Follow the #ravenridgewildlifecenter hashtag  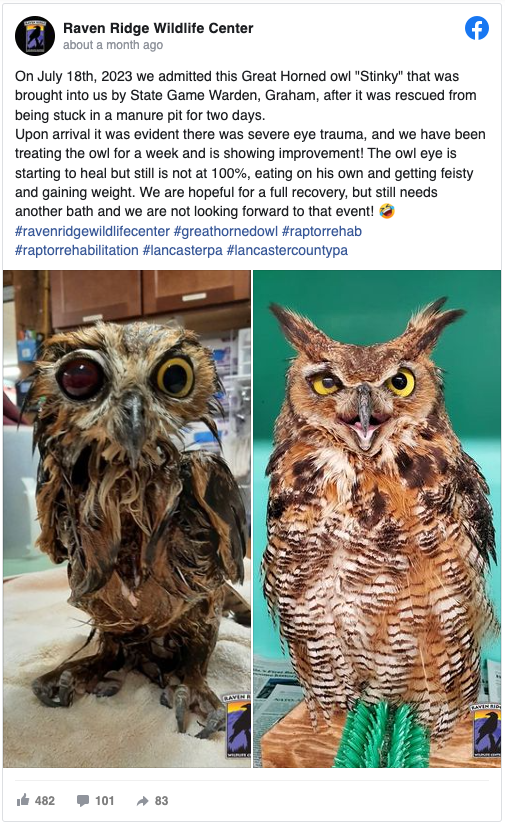click(92, 231)
